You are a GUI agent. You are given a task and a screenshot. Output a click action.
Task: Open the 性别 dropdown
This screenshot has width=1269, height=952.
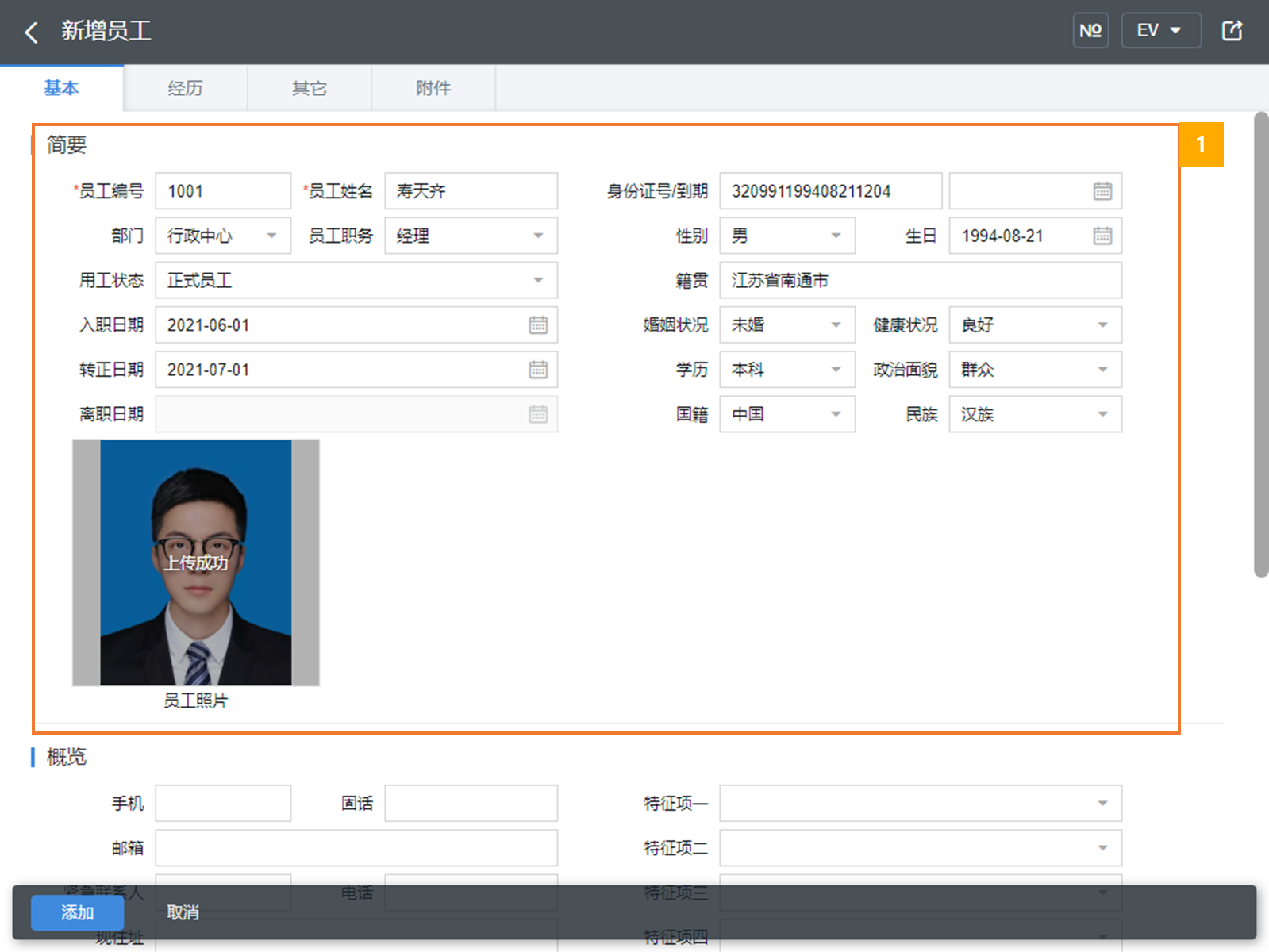click(787, 236)
